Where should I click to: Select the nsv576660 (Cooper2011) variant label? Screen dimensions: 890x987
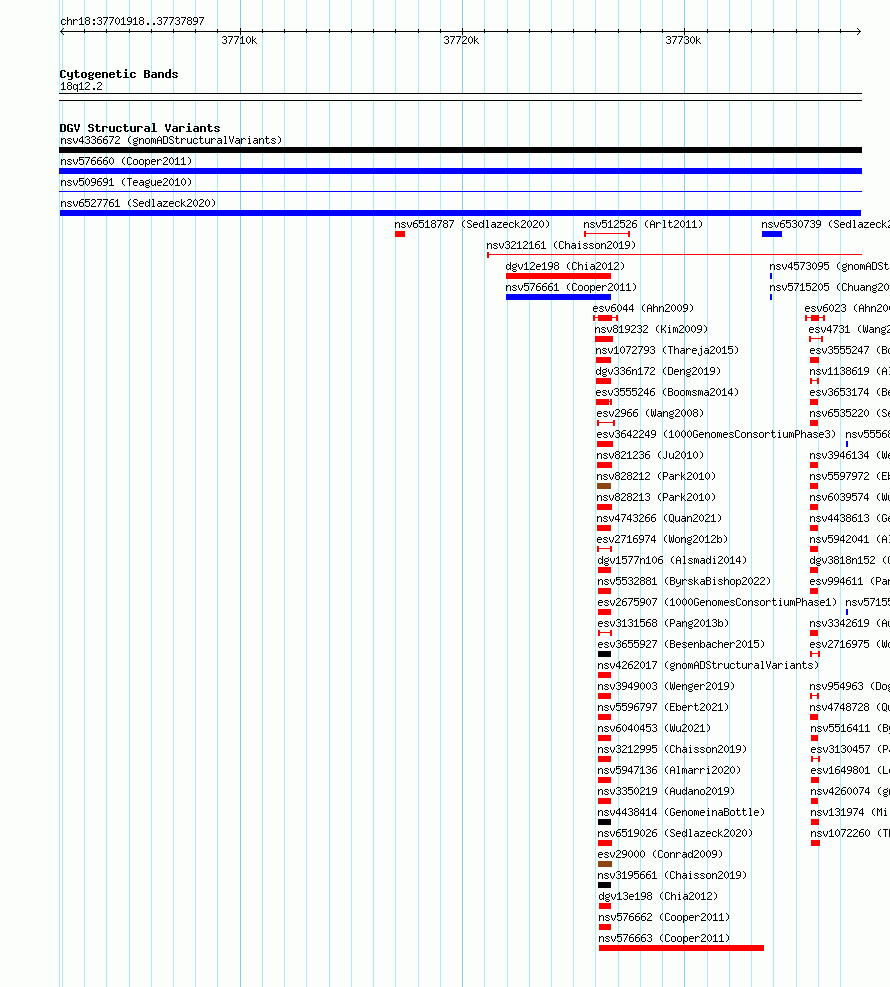(126, 161)
